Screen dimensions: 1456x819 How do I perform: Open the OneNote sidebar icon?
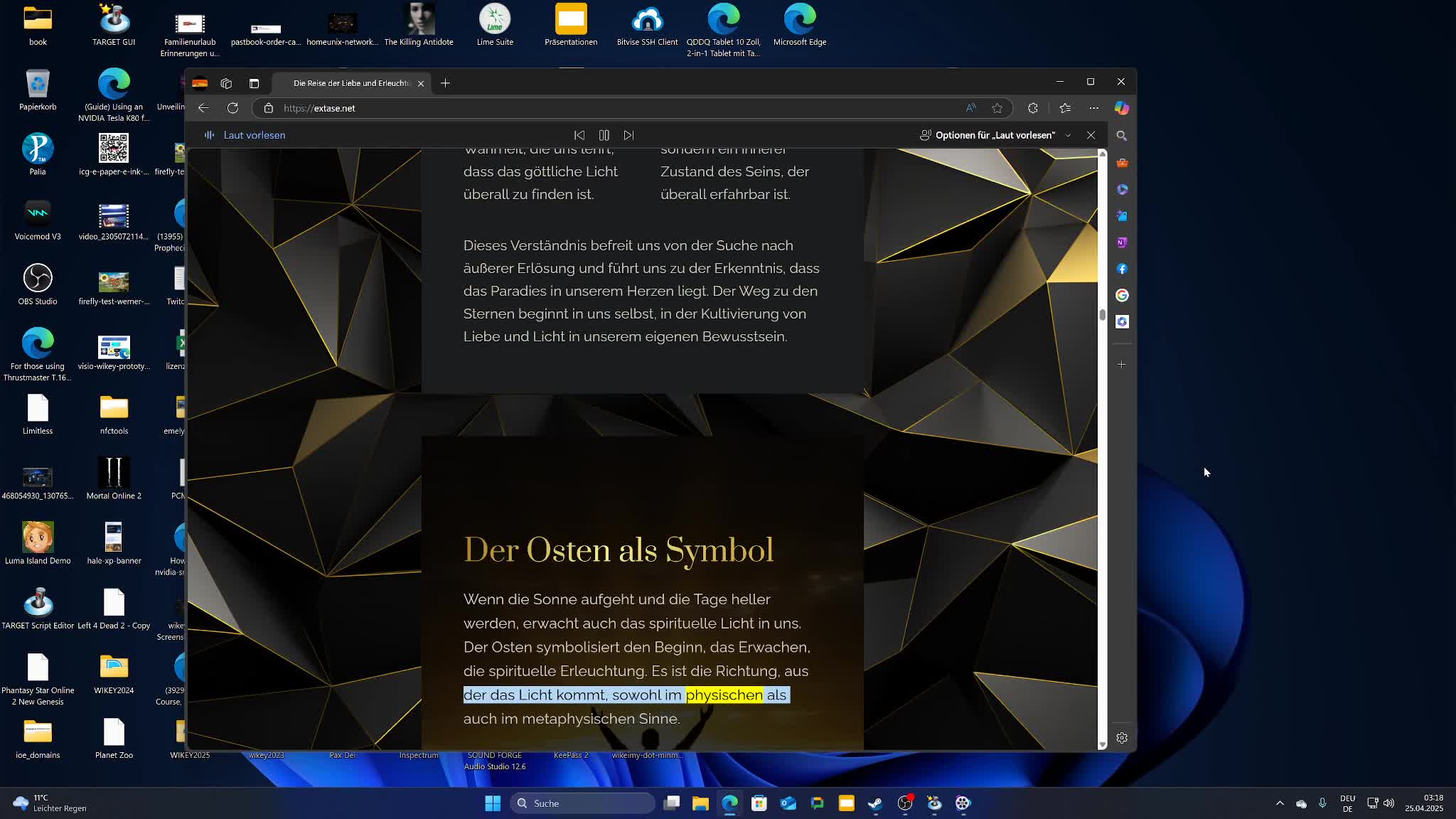pyautogui.click(x=1122, y=242)
